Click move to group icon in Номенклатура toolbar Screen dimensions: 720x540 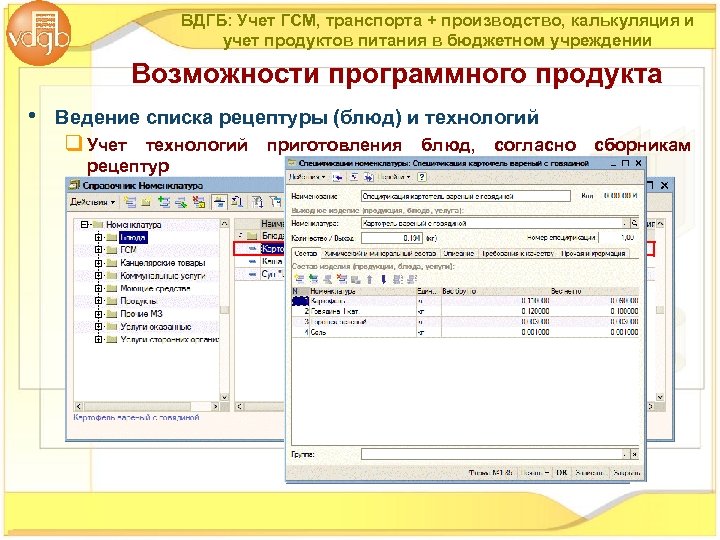click(237, 202)
